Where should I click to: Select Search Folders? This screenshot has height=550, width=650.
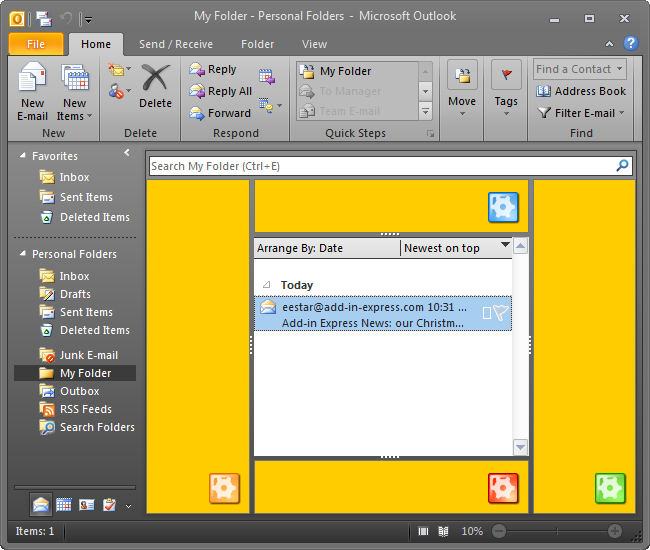click(87, 427)
